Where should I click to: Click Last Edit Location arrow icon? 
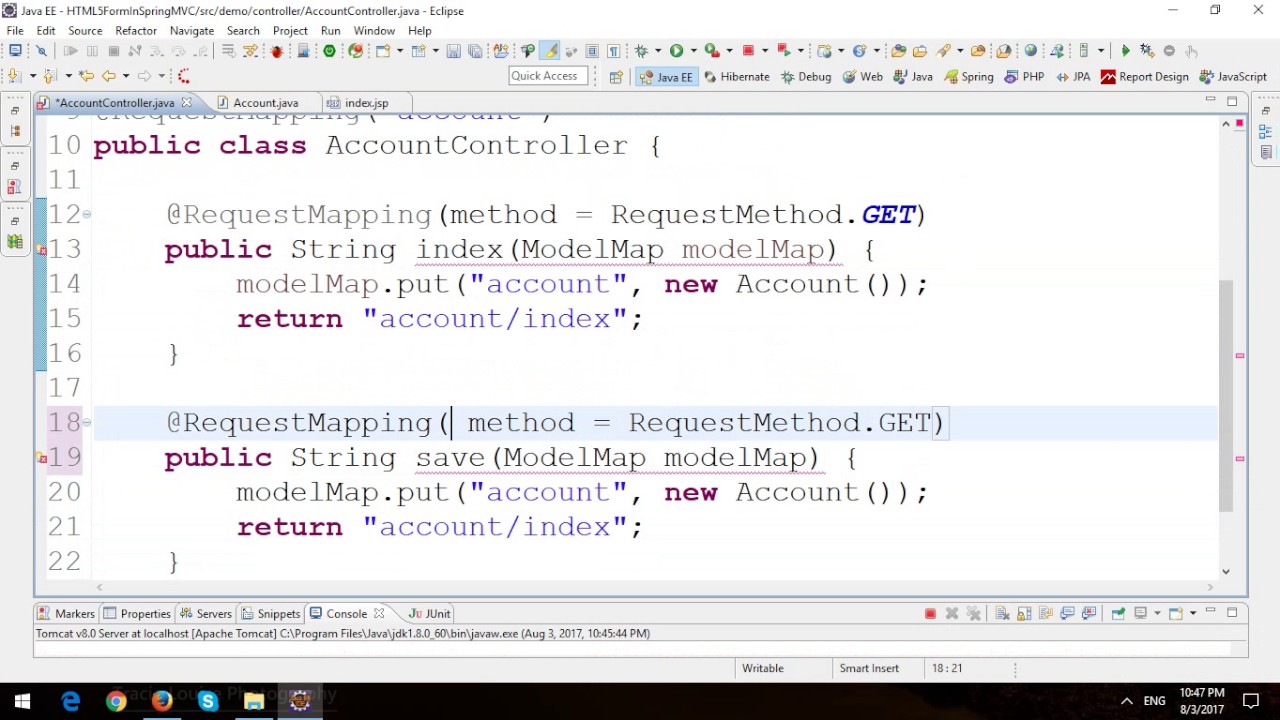tap(87, 76)
